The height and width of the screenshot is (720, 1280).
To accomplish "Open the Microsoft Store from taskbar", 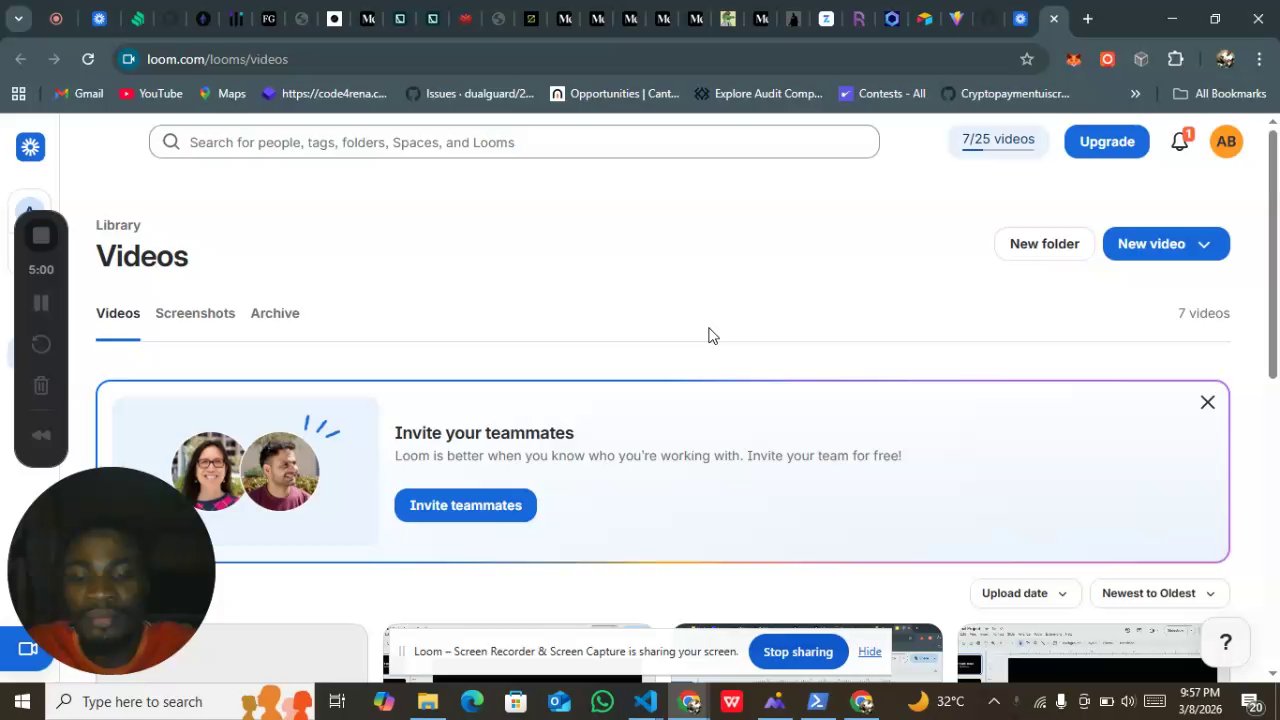I will pos(515,701).
